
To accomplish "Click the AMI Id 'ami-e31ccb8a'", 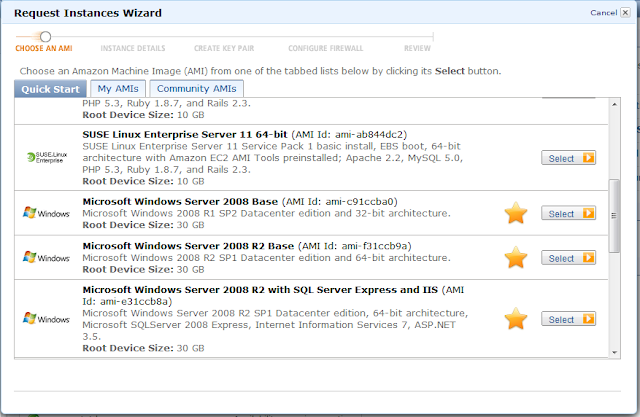I will pyautogui.click(x=134, y=302).
